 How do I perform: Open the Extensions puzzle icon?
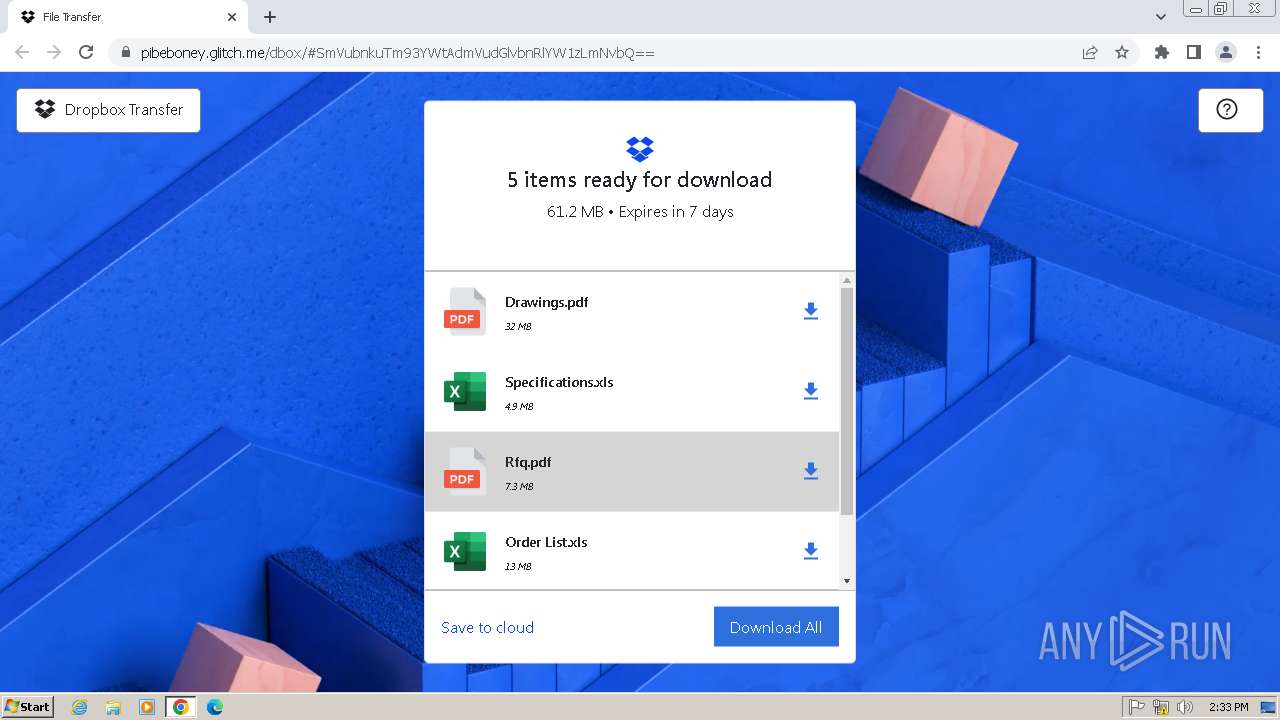coord(1161,52)
